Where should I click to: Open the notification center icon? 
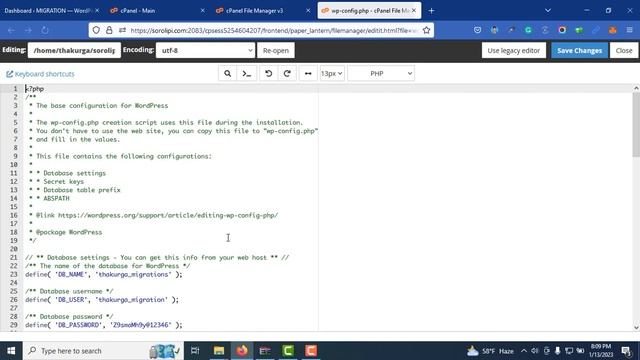(626, 351)
